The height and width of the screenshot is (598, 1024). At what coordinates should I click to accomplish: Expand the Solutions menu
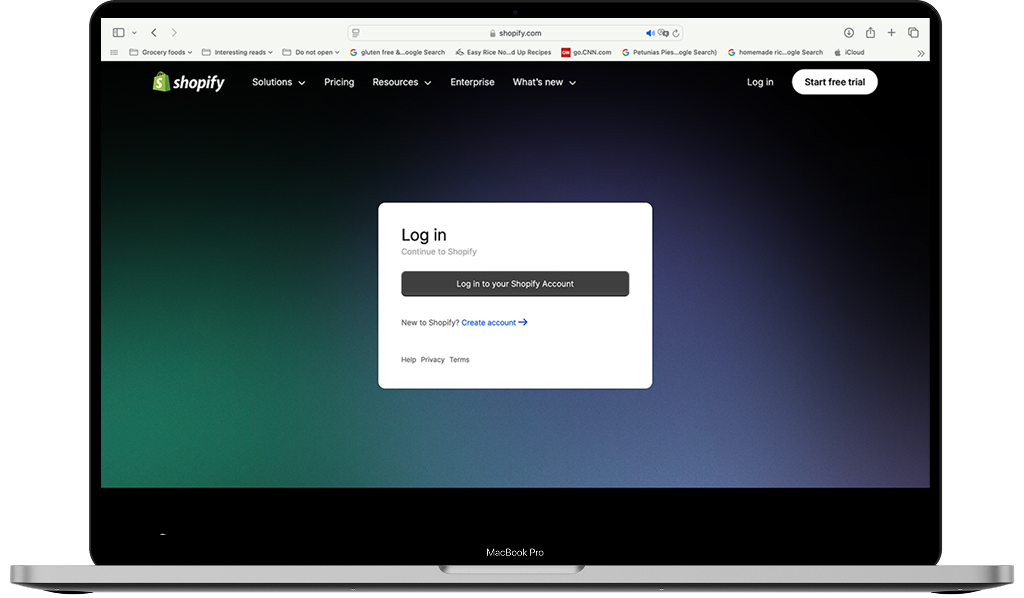279,82
